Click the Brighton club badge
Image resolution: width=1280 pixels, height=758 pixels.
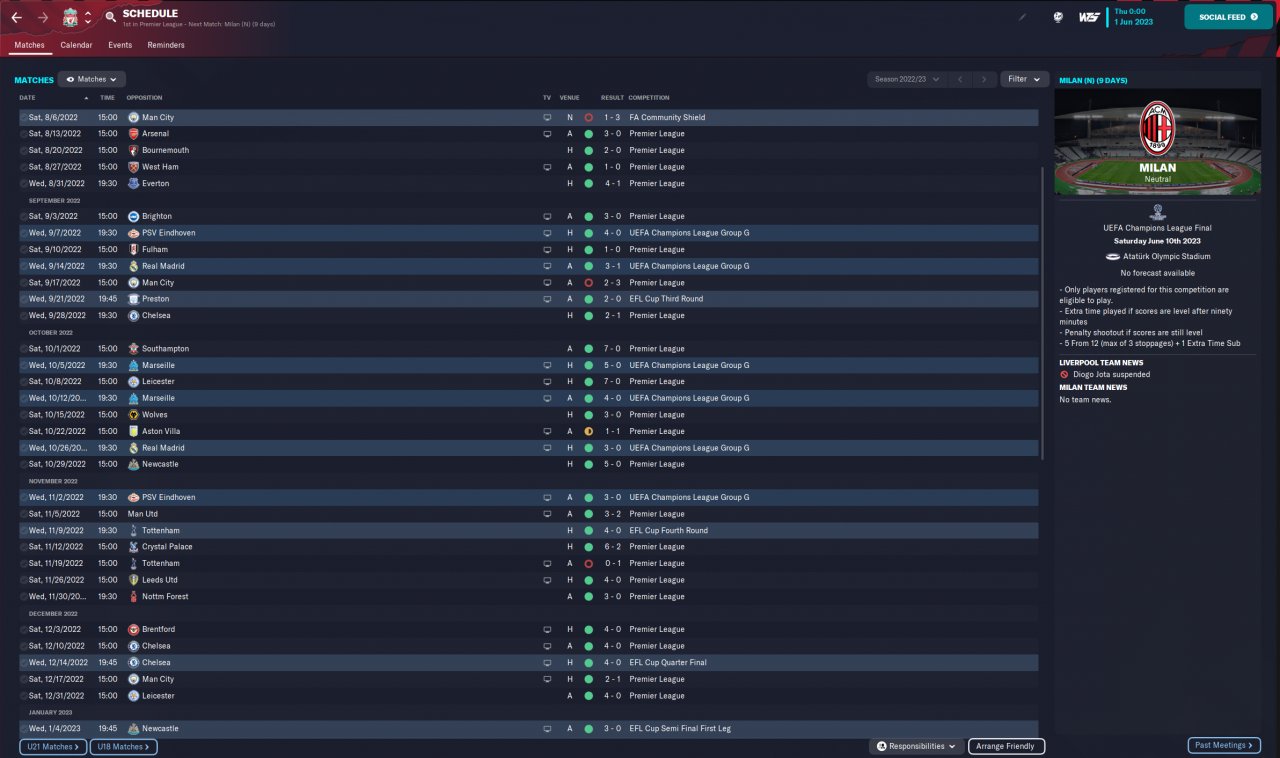coord(133,216)
